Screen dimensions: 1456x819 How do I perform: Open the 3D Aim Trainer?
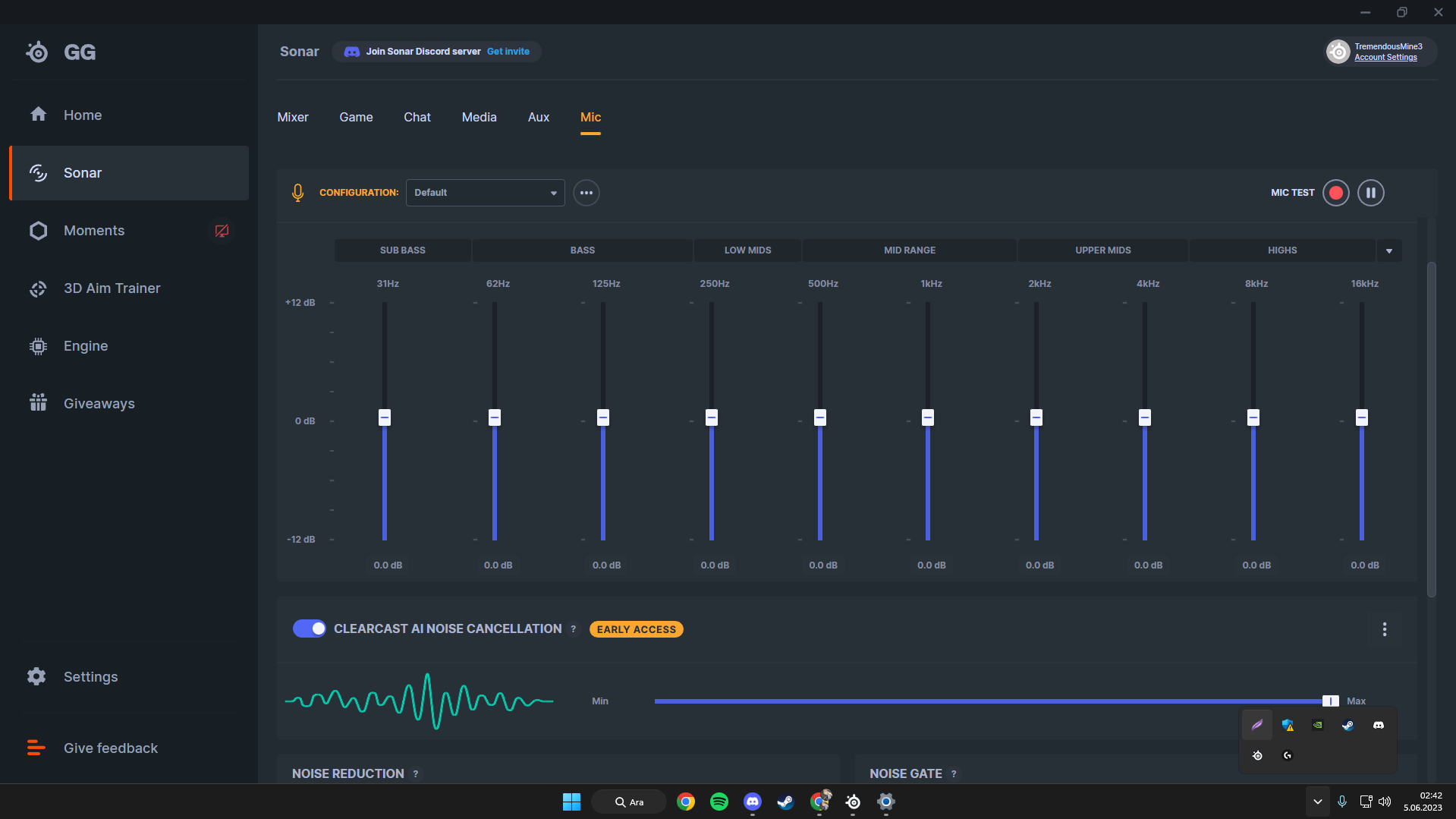click(112, 288)
